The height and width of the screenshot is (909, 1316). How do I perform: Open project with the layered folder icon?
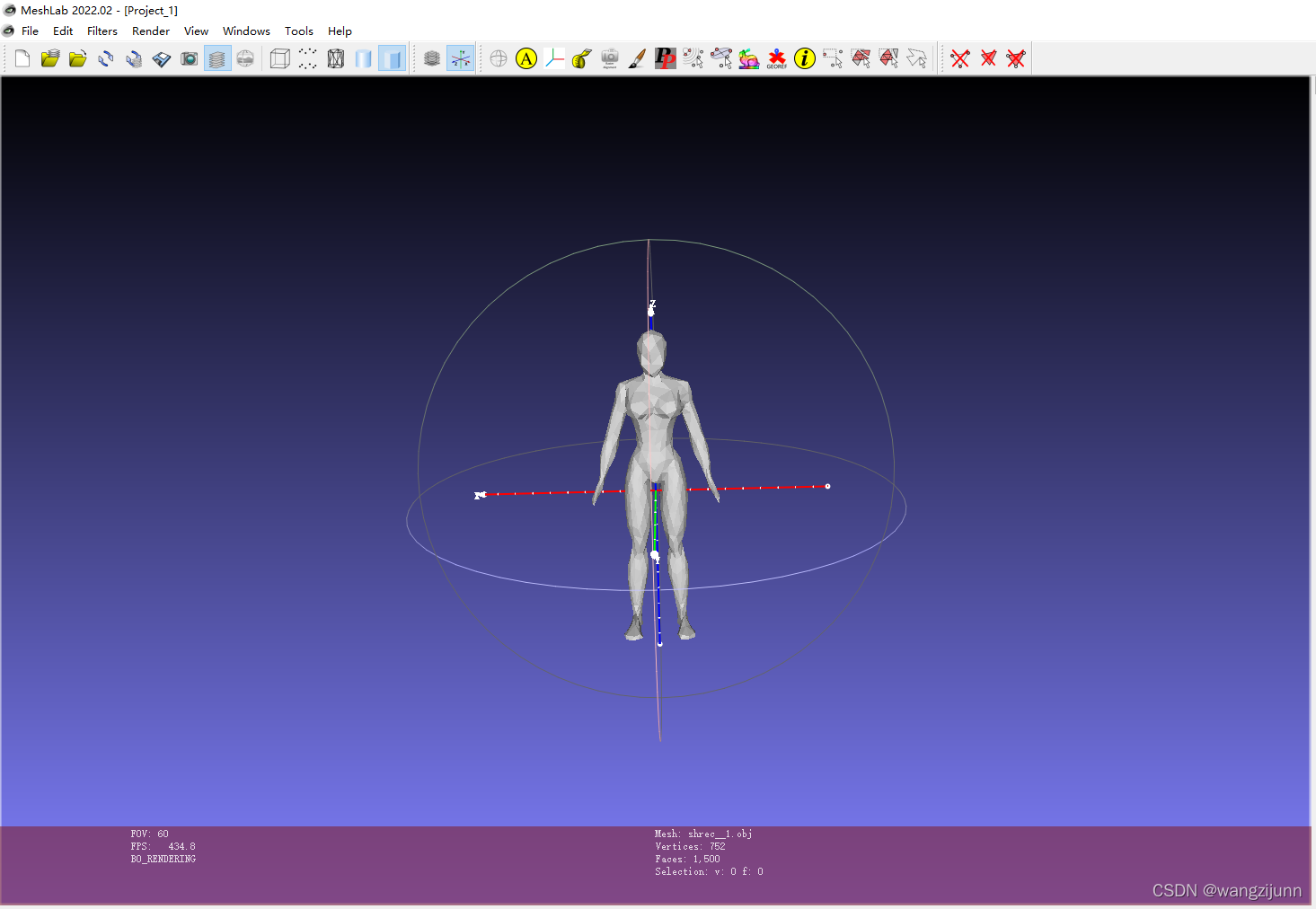tap(50, 59)
